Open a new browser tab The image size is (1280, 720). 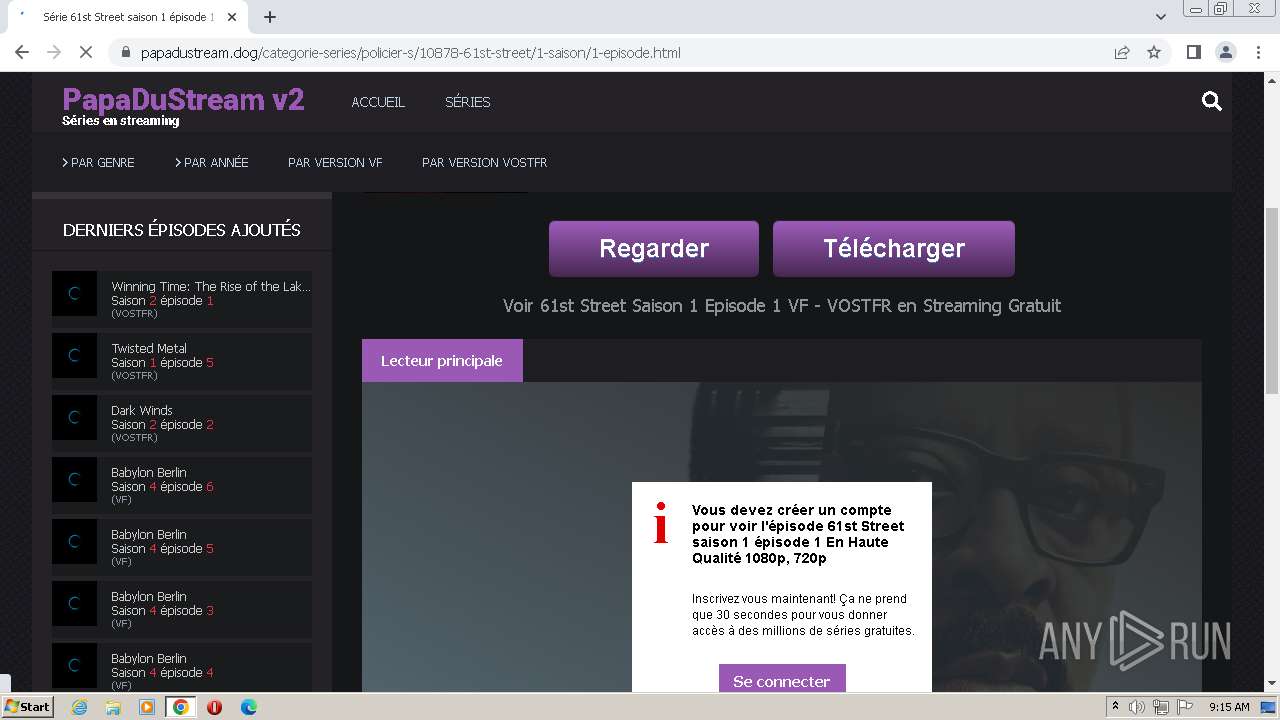coord(270,17)
